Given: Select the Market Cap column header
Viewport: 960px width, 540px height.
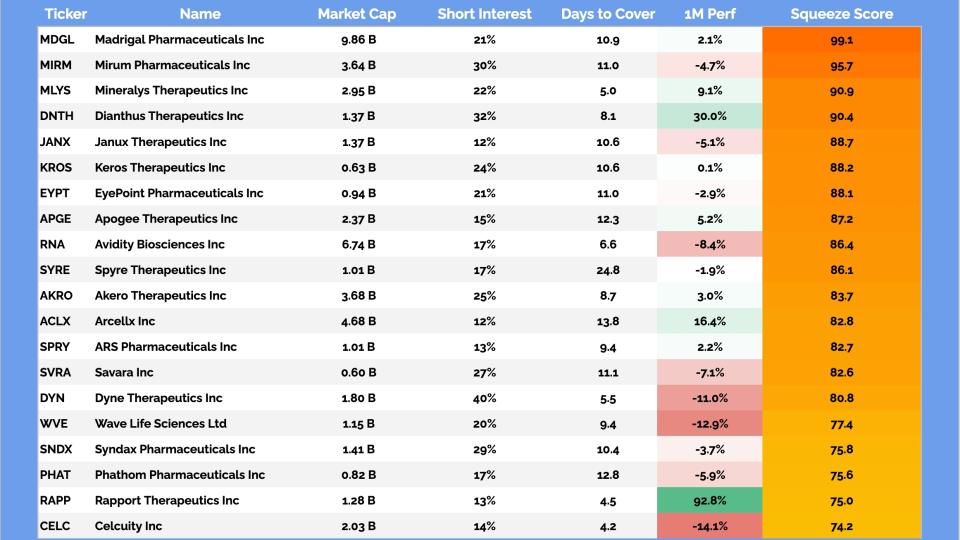Looking at the screenshot, I should (x=357, y=14).
